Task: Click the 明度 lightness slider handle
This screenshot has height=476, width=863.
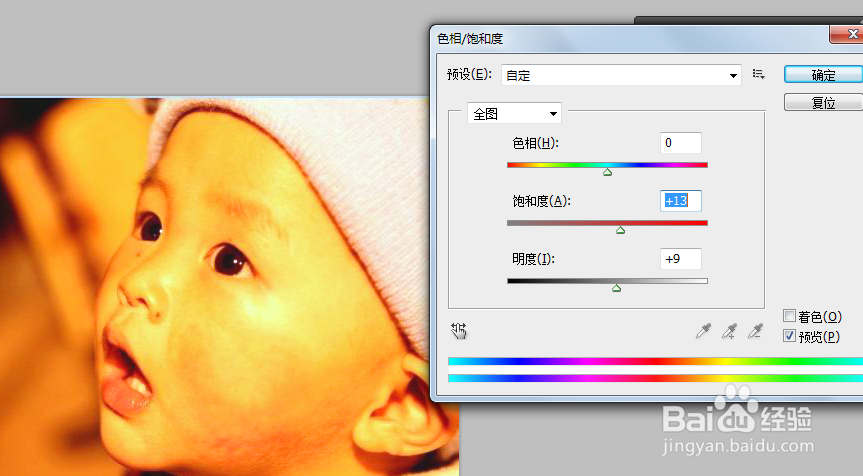Action: click(616, 288)
